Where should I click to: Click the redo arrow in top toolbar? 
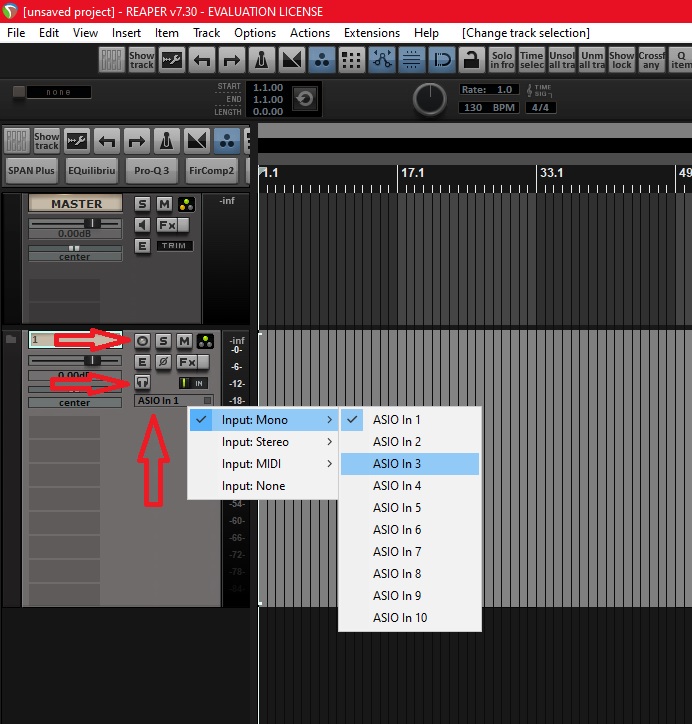pos(231,60)
